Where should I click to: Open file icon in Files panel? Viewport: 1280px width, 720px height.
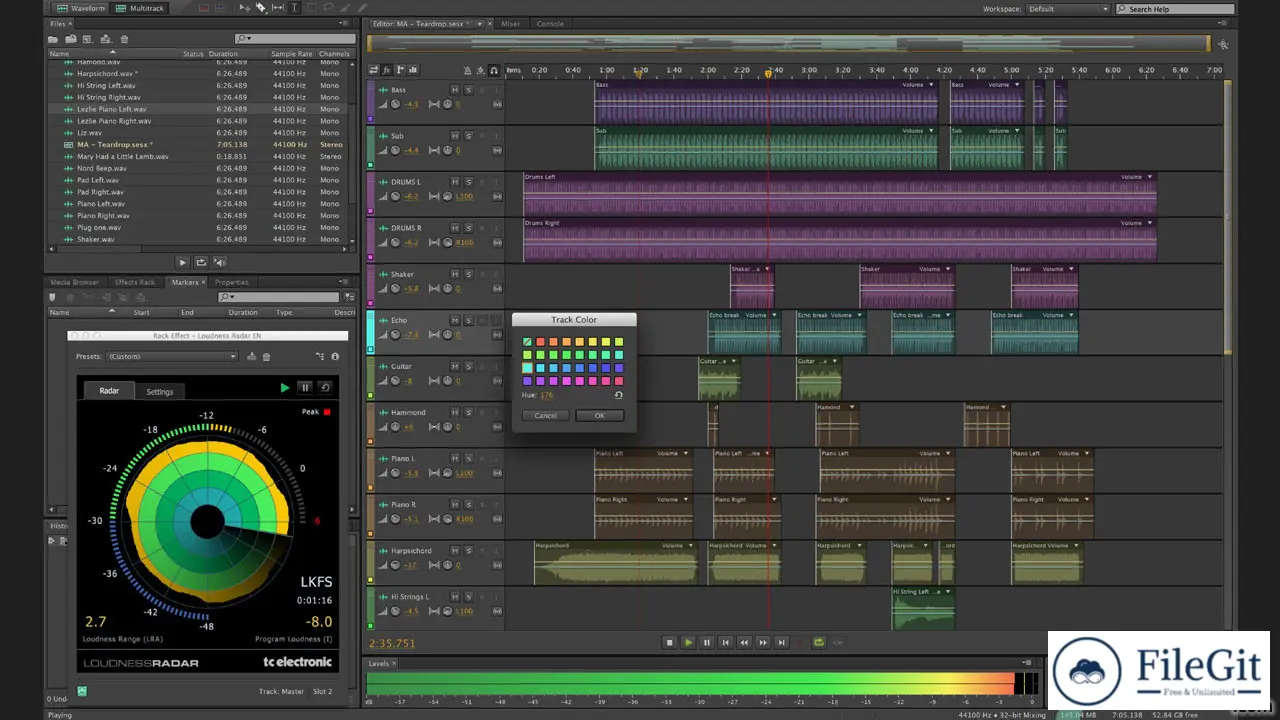tap(54, 39)
